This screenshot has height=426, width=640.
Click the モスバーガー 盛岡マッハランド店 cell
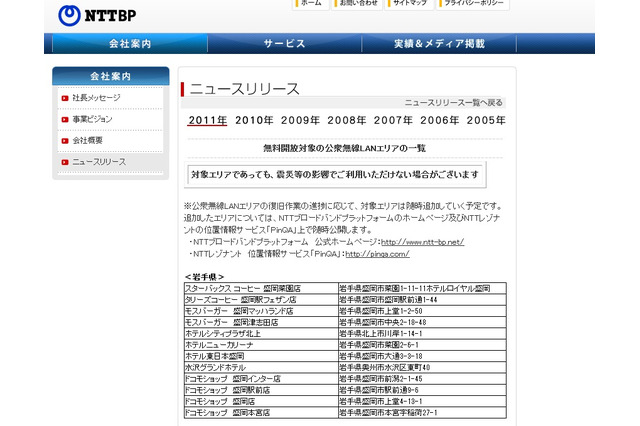click(x=261, y=311)
